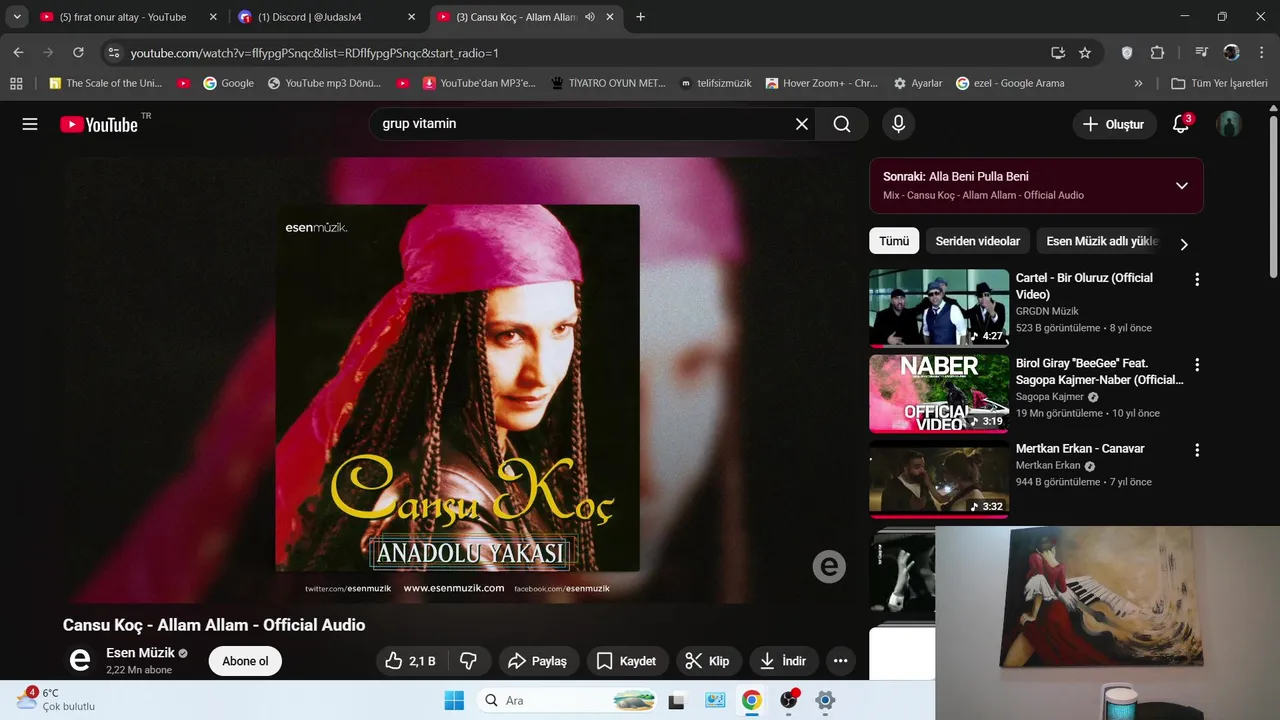Click the GRGDN Müzik channel name

(1047, 312)
